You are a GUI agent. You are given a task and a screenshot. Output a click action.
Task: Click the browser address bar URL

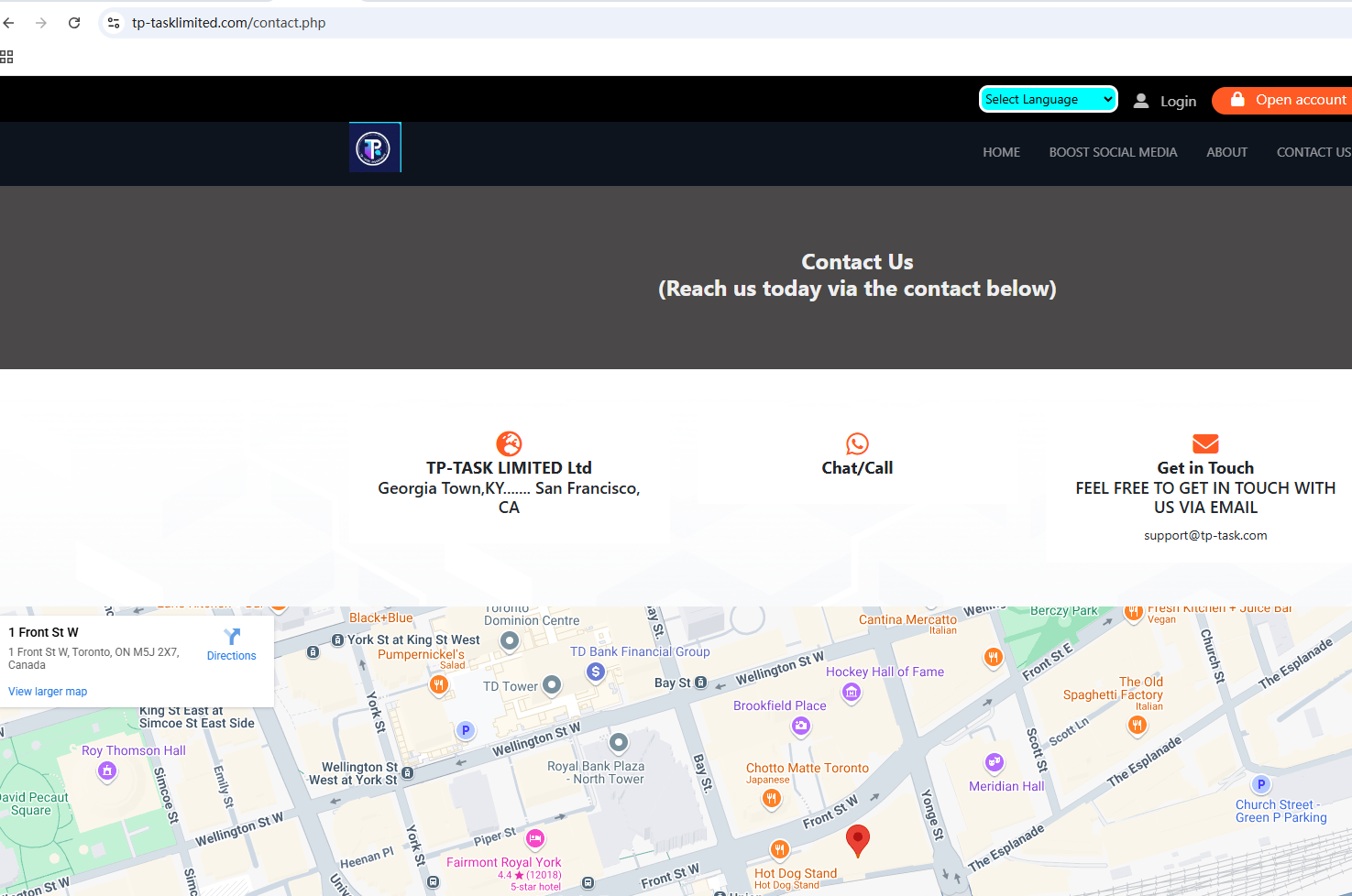click(229, 23)
